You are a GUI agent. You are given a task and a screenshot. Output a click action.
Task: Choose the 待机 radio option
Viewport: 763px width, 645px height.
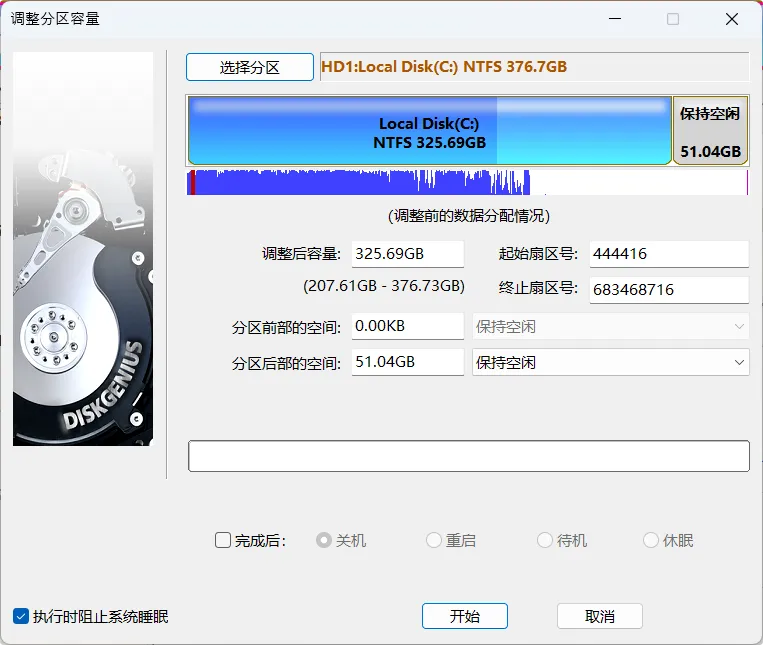point(545,540)
